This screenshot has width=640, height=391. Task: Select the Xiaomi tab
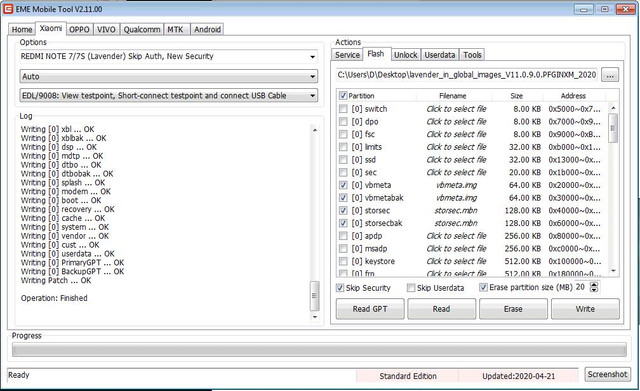coord(51,28)
